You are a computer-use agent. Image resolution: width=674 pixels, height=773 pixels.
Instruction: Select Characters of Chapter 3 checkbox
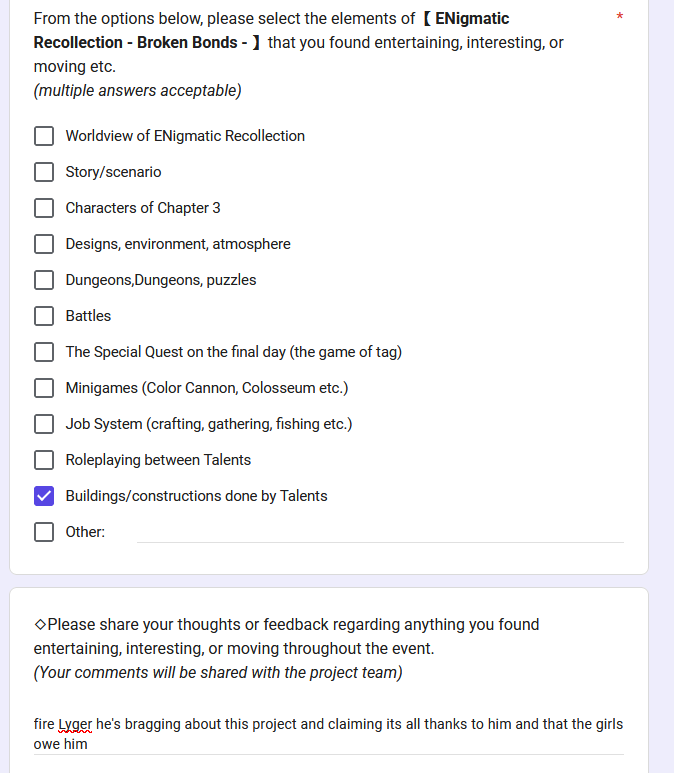[x=44, y=208]
